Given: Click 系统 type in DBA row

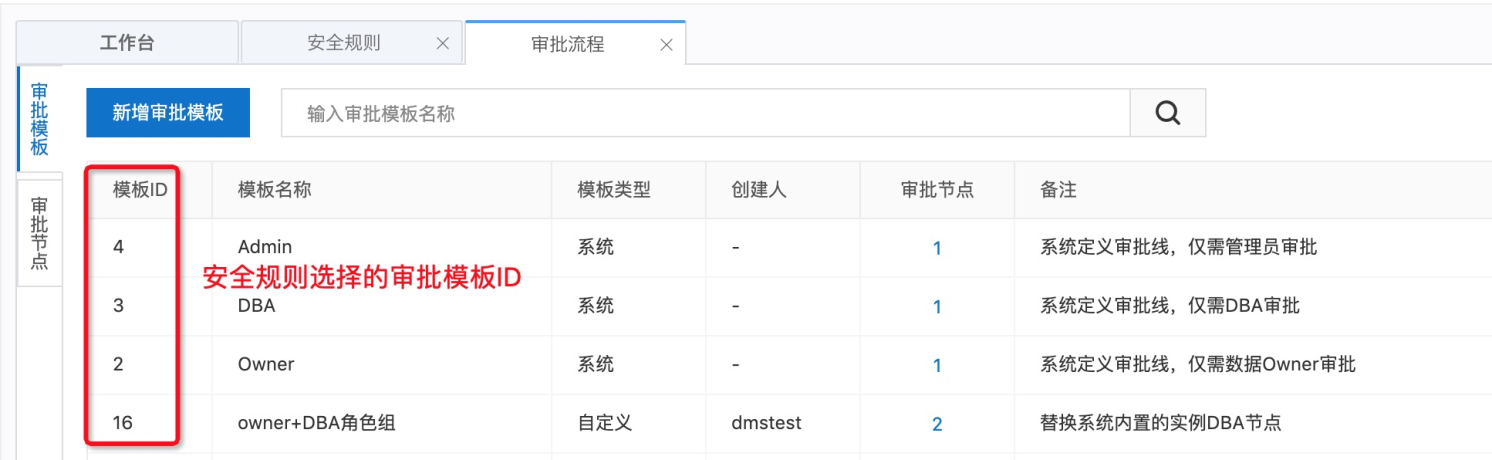Looking at the screenshot, I should 595,306.
